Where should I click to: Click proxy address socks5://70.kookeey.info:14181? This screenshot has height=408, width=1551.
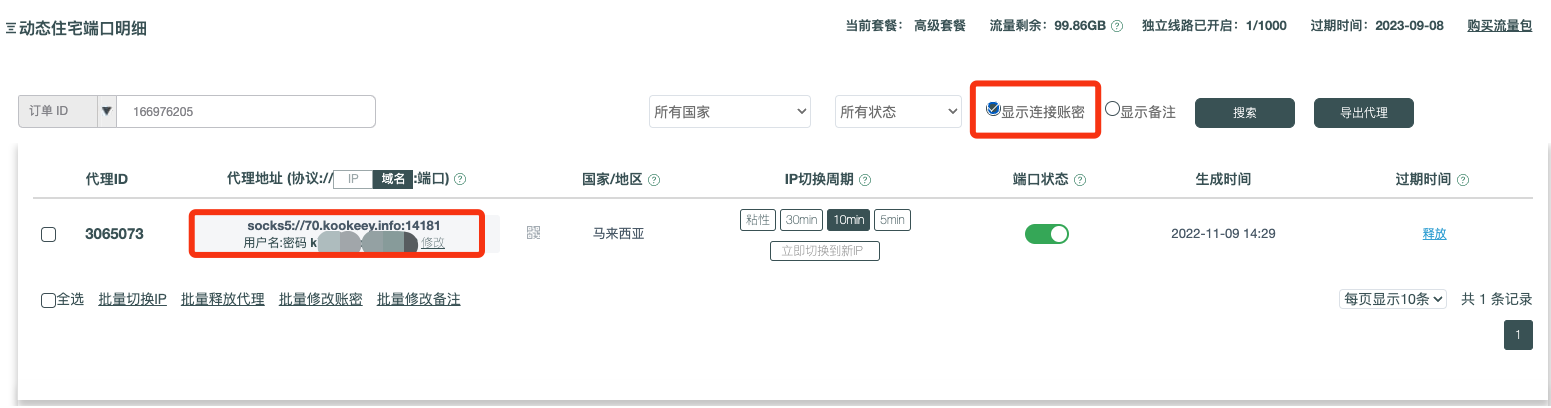[344, 226]
